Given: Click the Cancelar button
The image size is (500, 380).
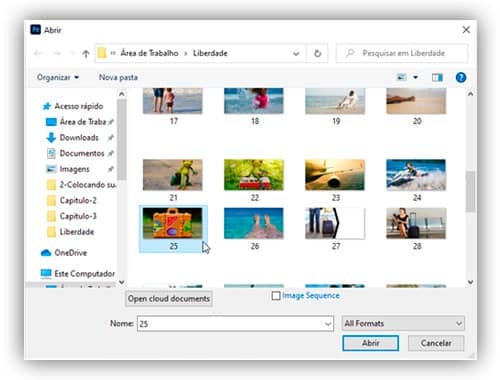Looking at the screenshot, I should click(x=436, y=343).
